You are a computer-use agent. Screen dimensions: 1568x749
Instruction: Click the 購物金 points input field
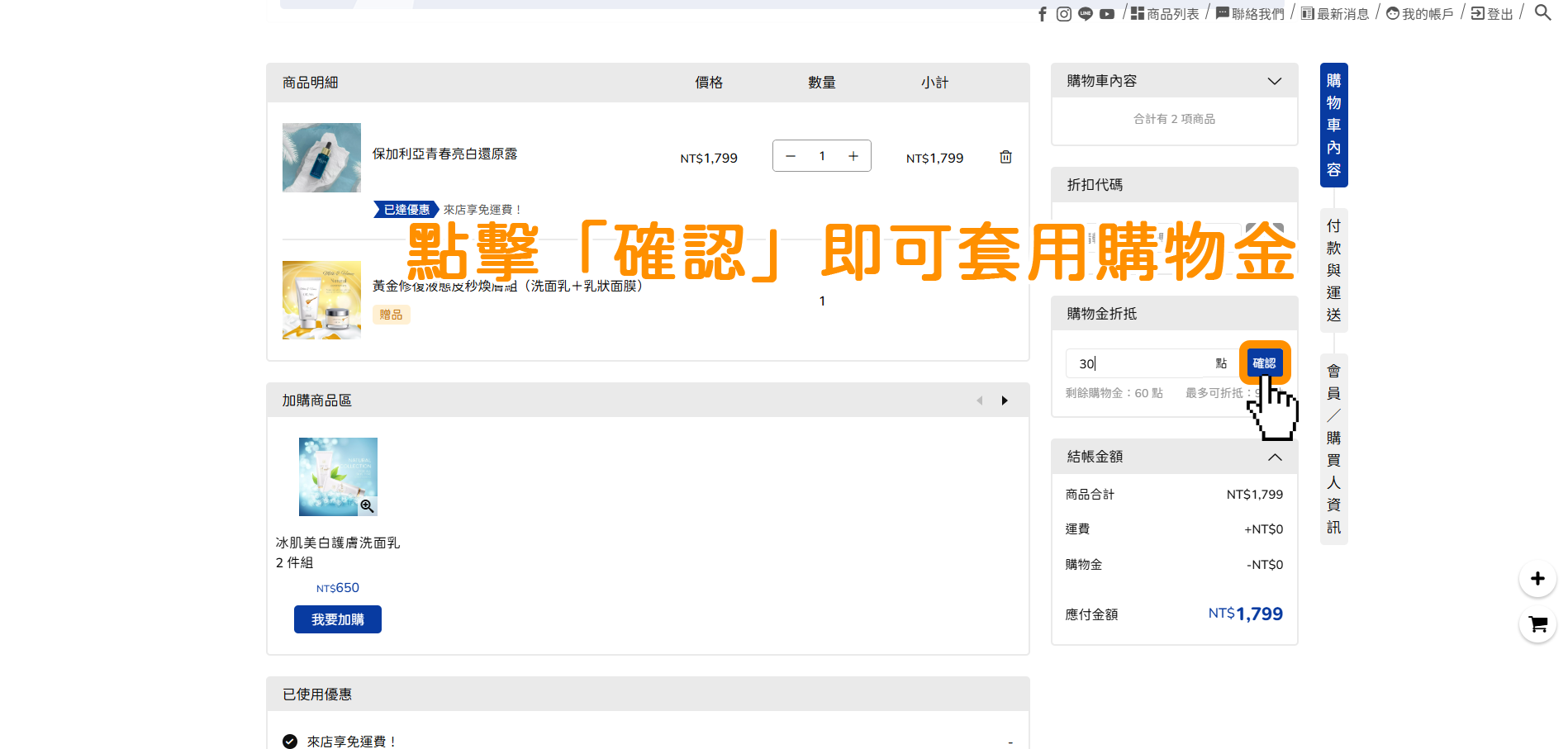coord(1152,363)
